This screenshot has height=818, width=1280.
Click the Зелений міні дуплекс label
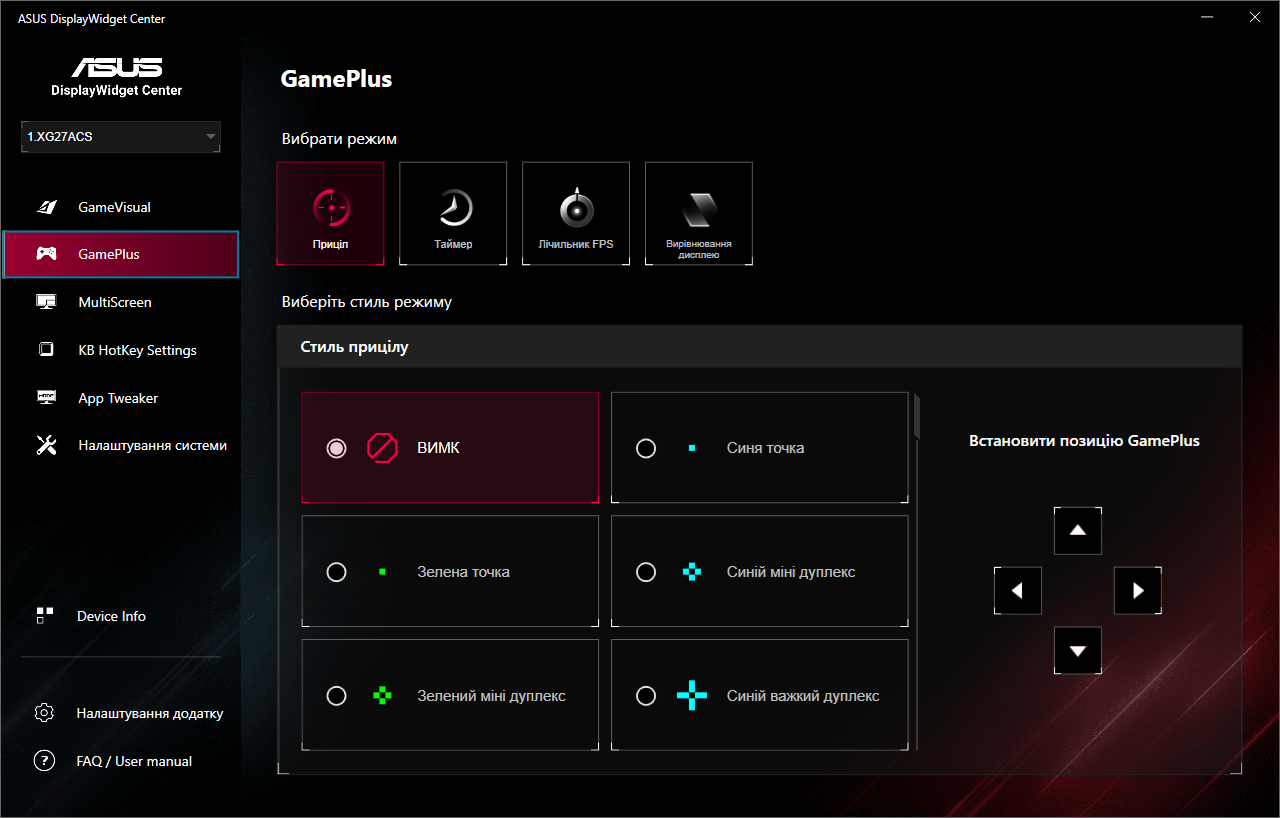[491, 696]
